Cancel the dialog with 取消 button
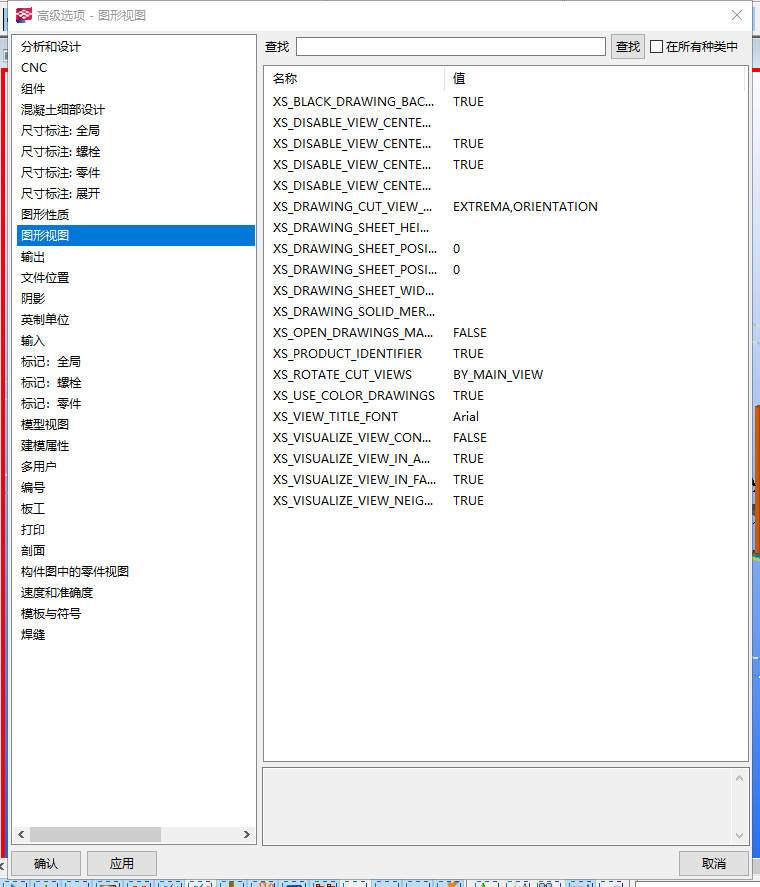 pos(713,863)
